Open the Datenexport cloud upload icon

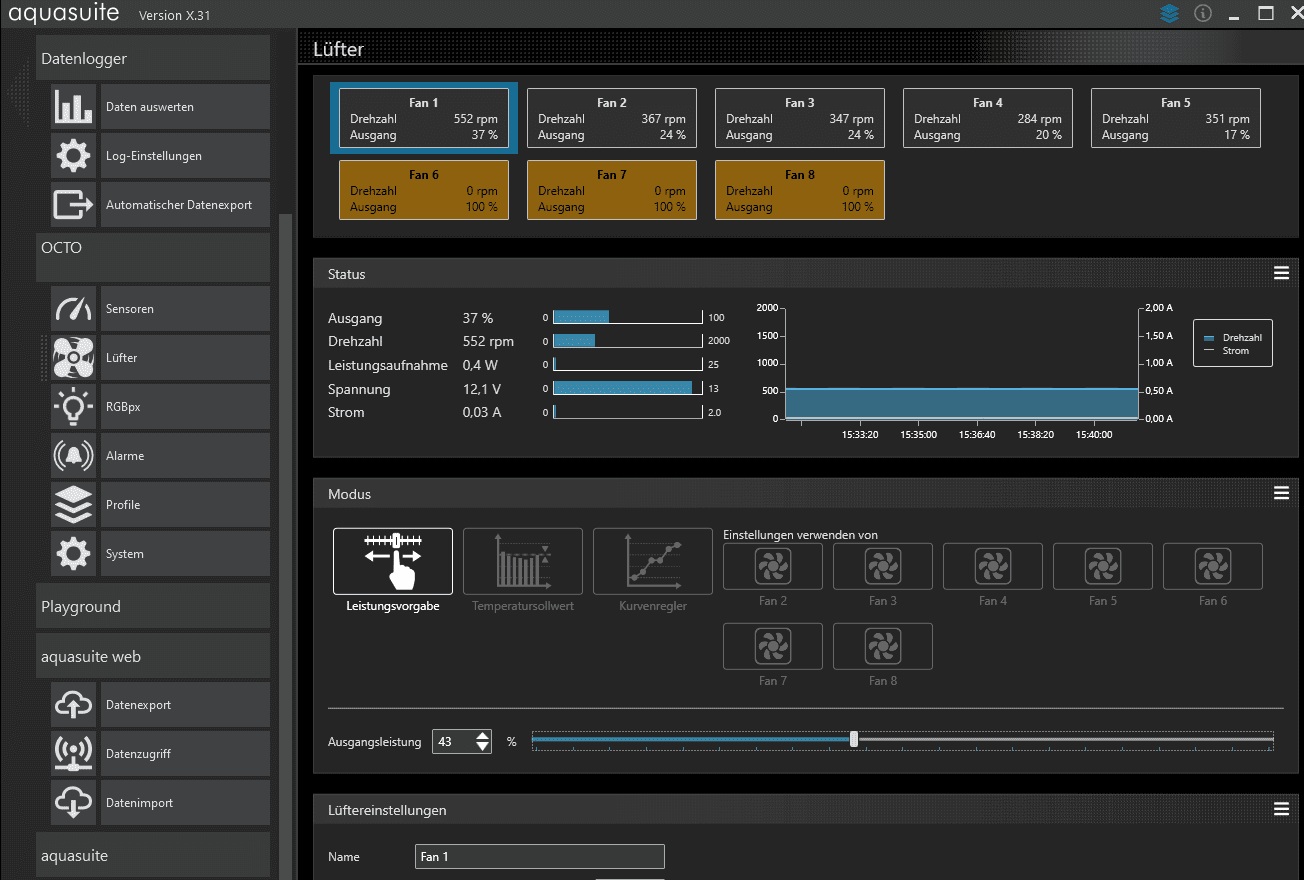73,705
